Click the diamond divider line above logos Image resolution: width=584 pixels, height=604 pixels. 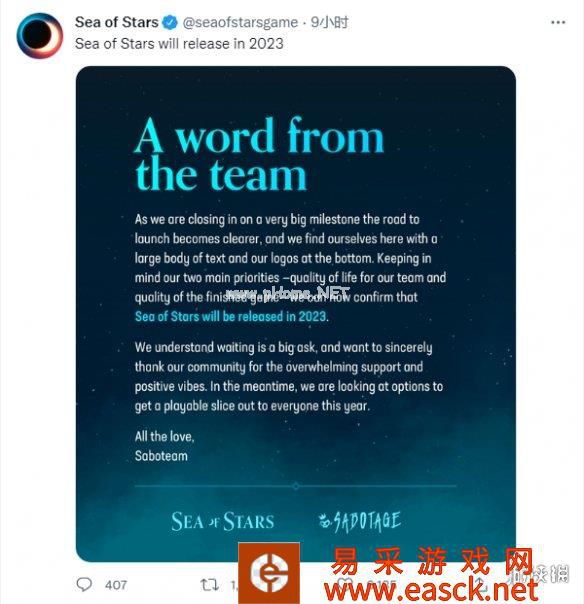point(295,486)
